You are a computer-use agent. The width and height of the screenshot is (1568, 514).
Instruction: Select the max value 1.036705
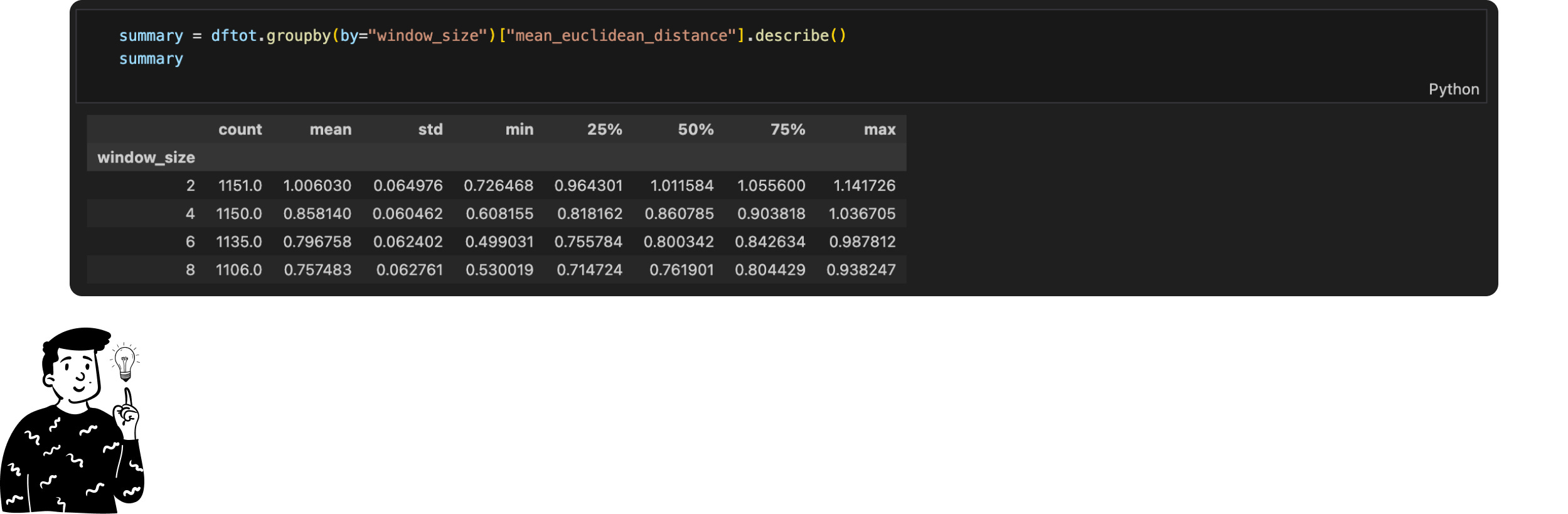click(x=861, y=214)
